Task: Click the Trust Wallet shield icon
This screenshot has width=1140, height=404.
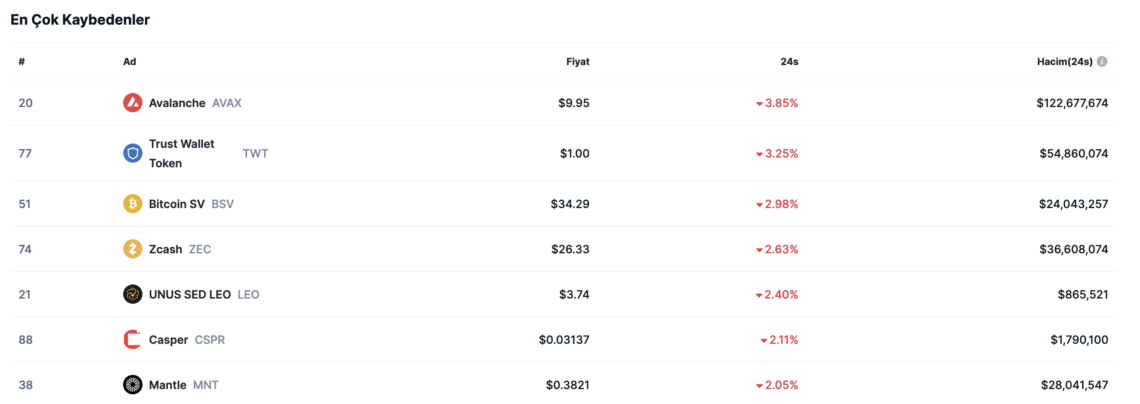Action: (x=132, y=153)
